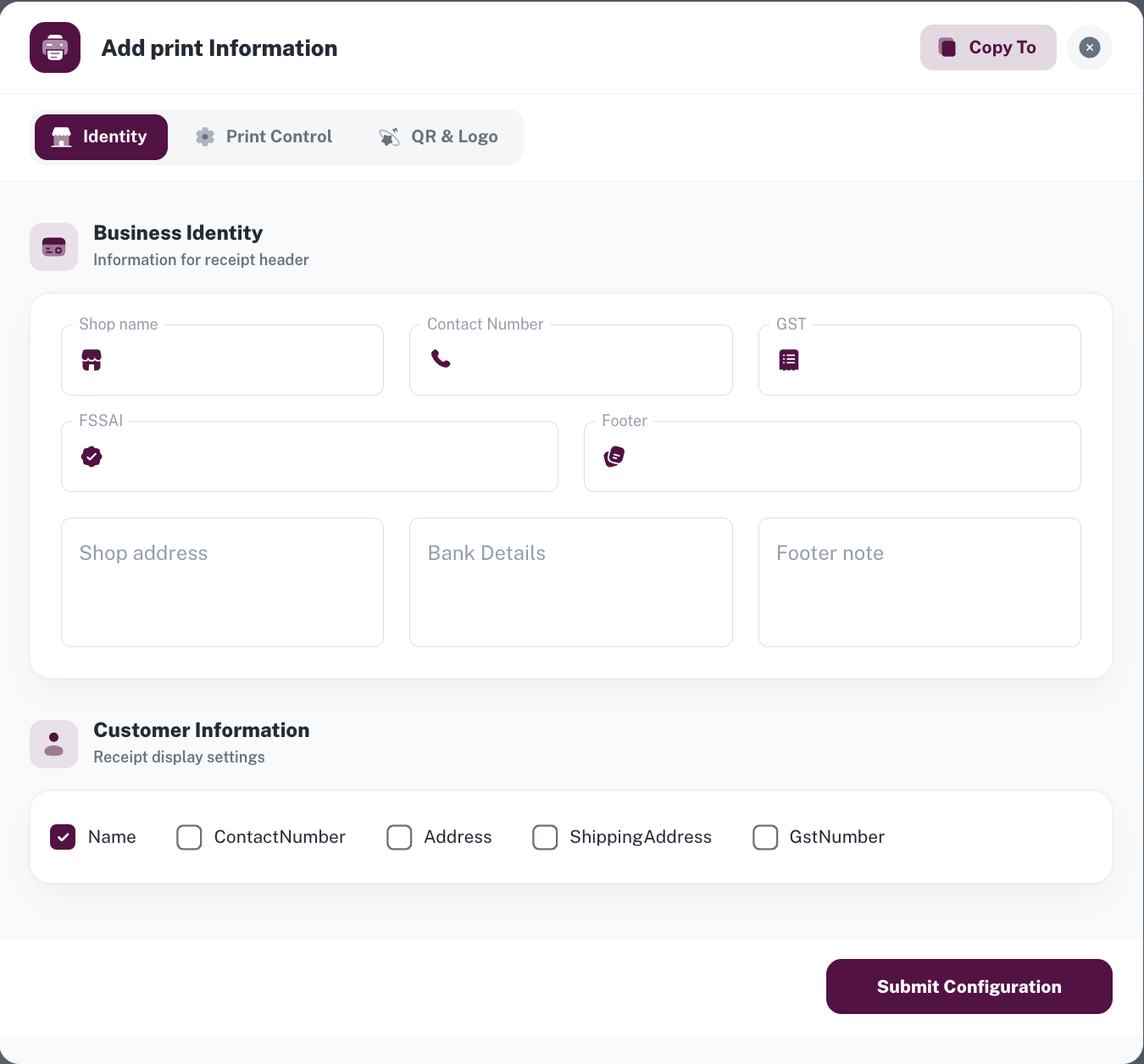This screenshot has height=1064, width=1144.
Task: Select the storefront icon on the Identity tab
Action: (61, 136)
